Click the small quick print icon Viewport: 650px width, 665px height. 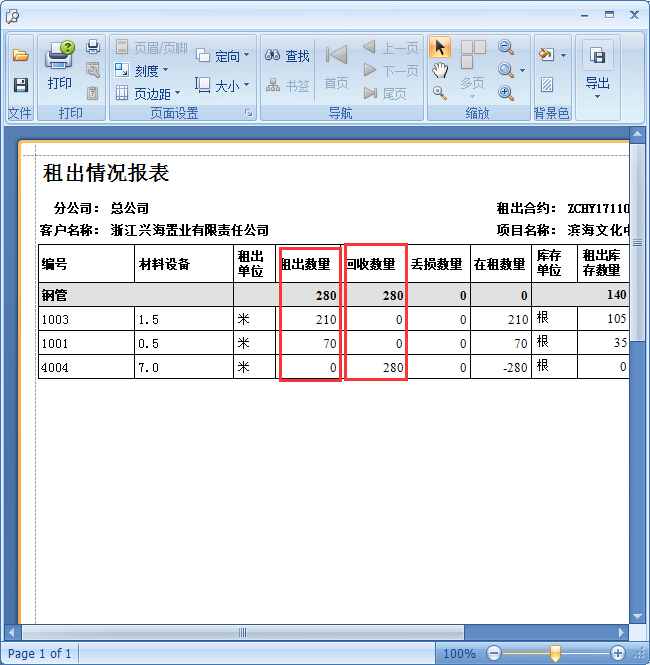[93, 47]
